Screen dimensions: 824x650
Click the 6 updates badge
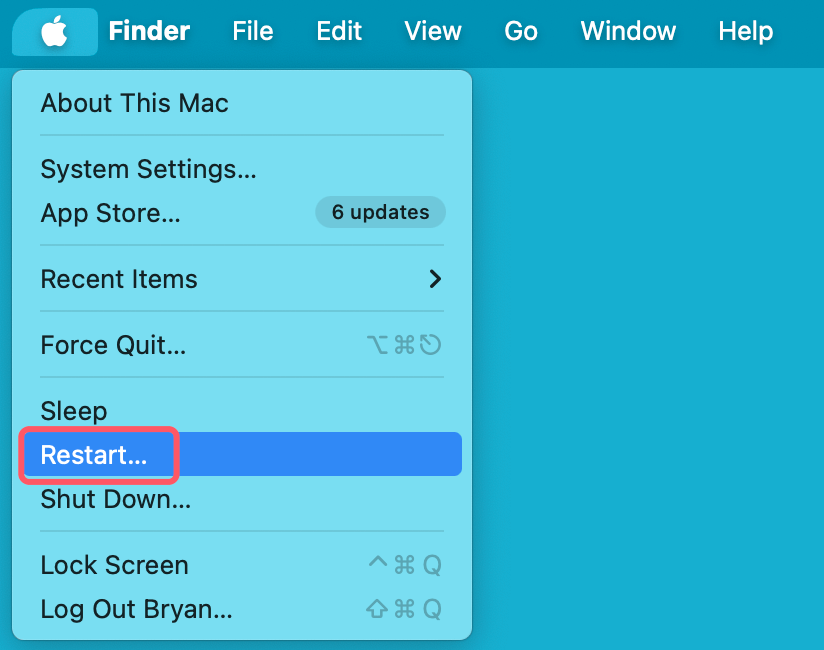pyautogui.click(x=380, y=212)
